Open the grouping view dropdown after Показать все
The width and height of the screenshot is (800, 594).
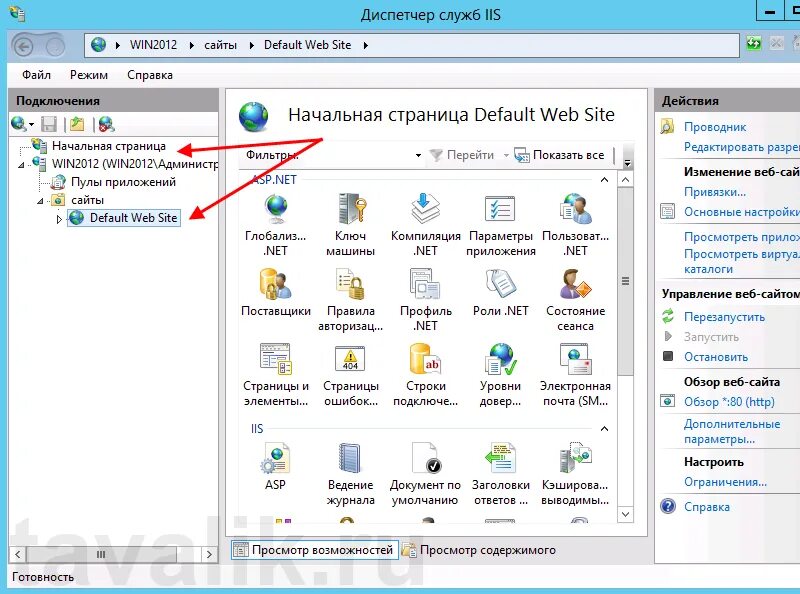tap(628, 162)
